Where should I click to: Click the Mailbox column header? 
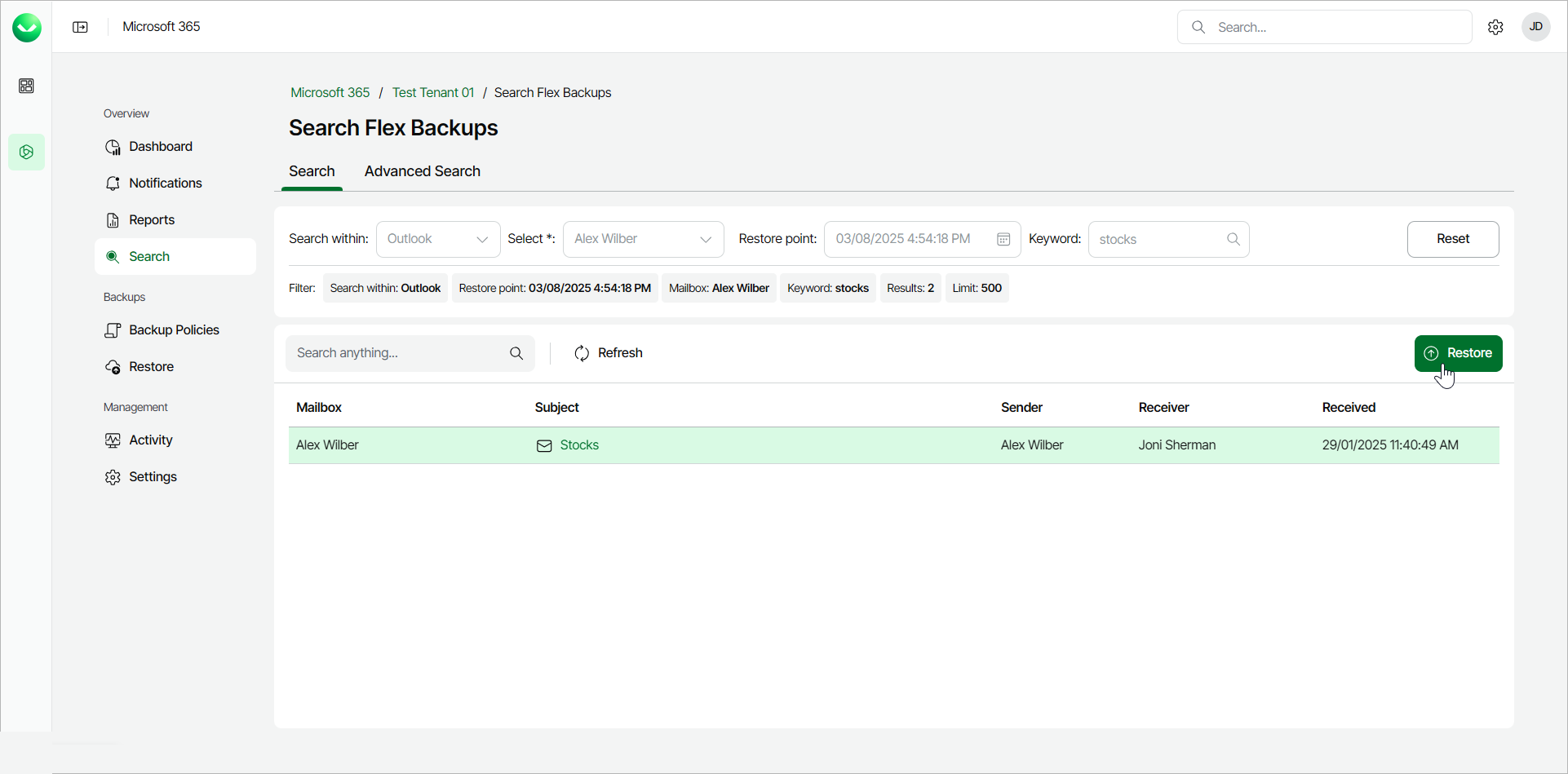(319, 408)
